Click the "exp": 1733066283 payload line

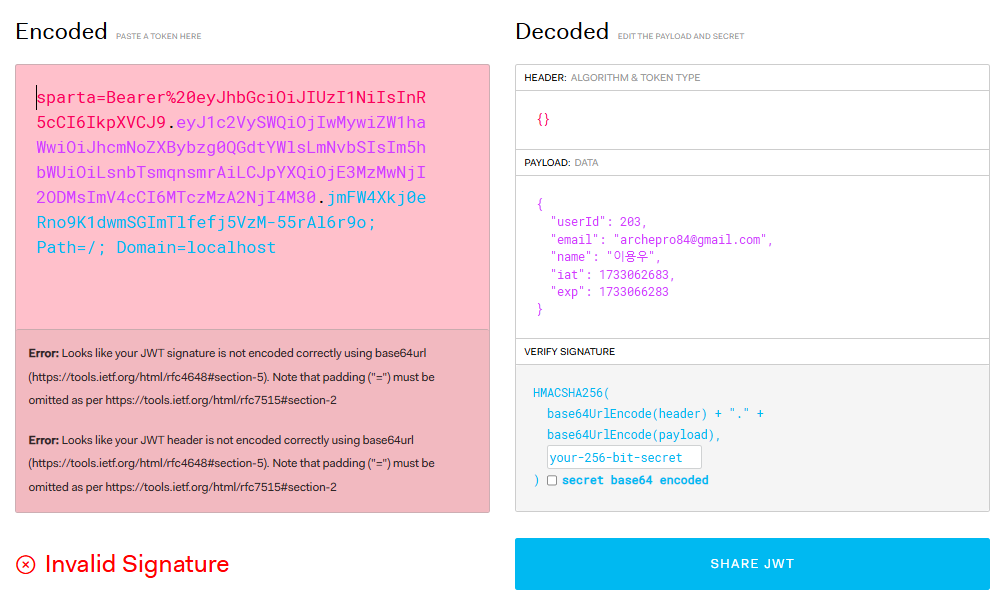pos(609,292)
